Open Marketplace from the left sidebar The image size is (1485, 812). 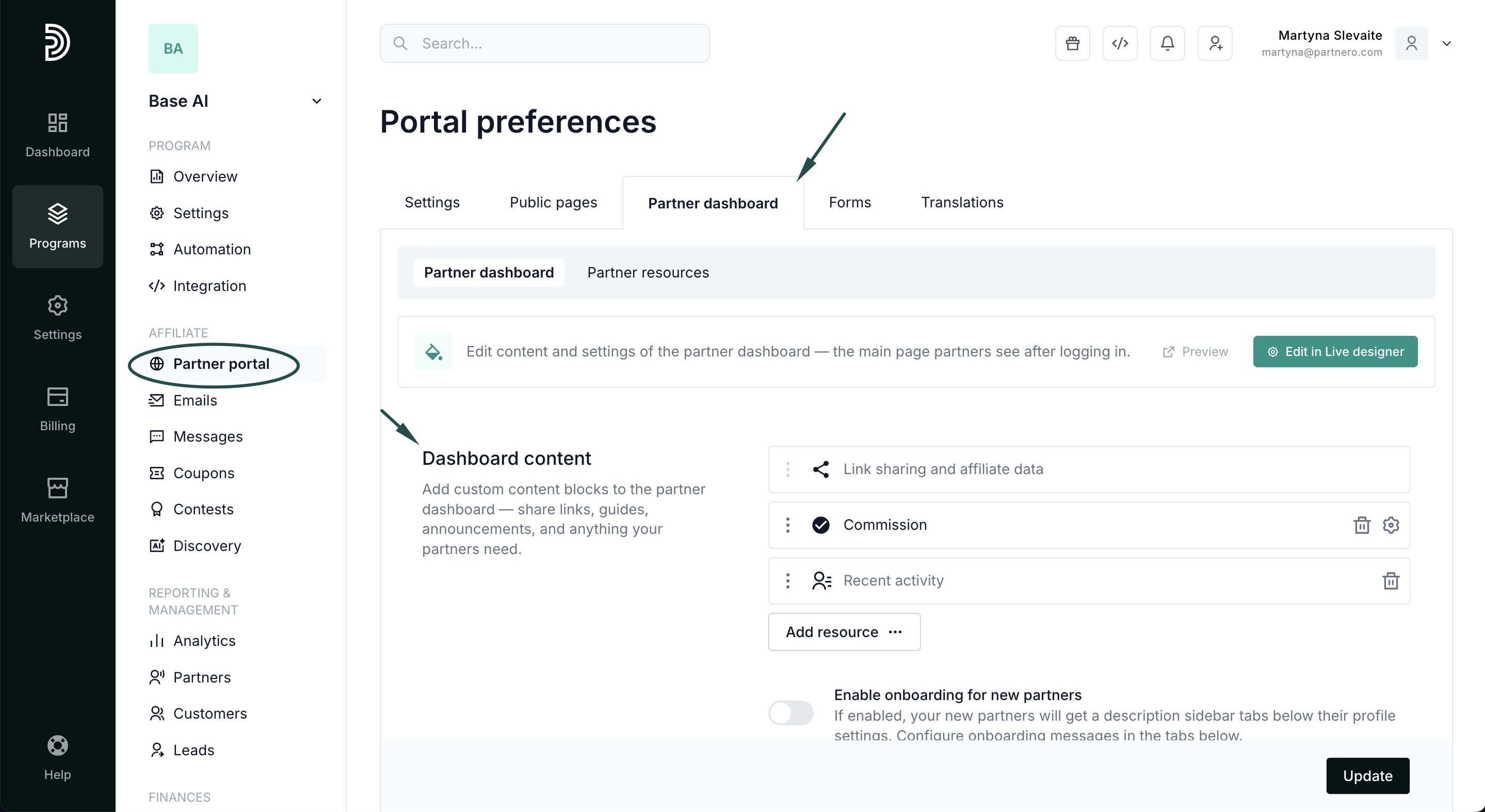point(57,500)
